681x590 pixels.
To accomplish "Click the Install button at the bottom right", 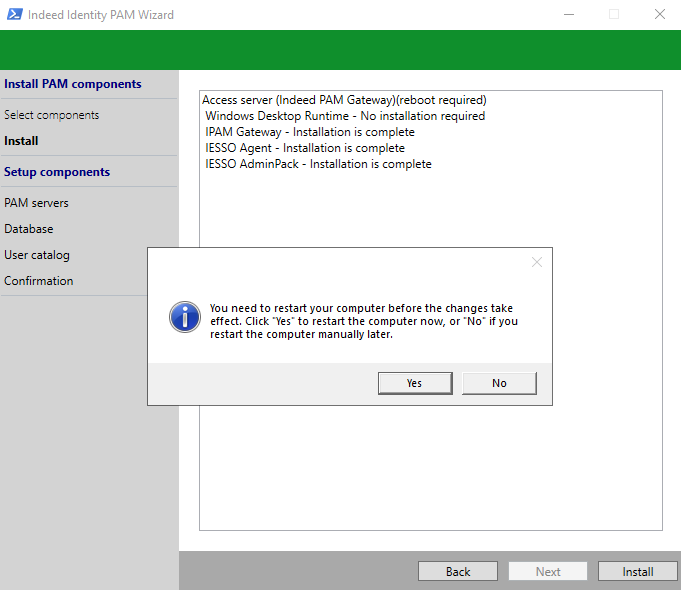I will tap(637, 571).
